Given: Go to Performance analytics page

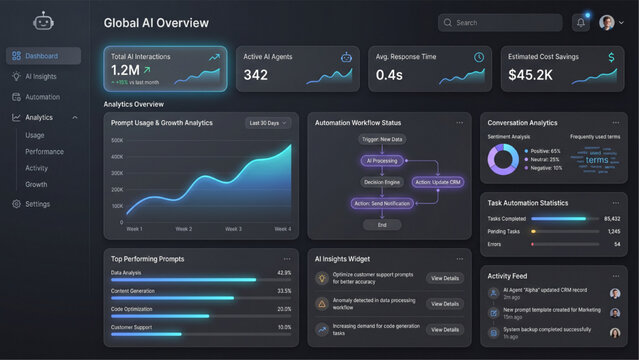Looking at the screenshot, I should coord(44,151).
